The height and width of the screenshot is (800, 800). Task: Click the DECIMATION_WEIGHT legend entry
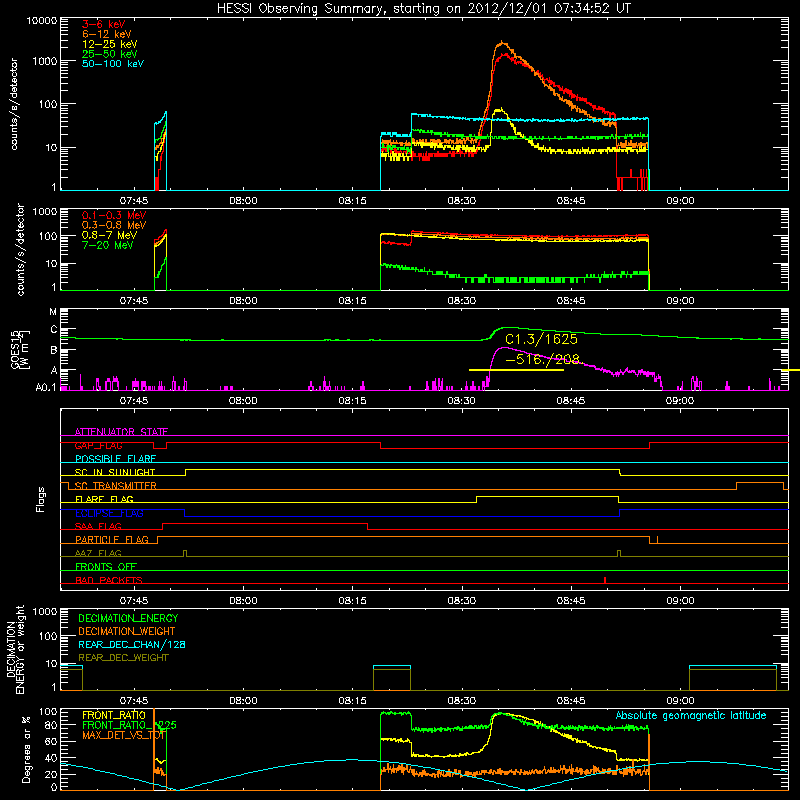tap(127, 631)
